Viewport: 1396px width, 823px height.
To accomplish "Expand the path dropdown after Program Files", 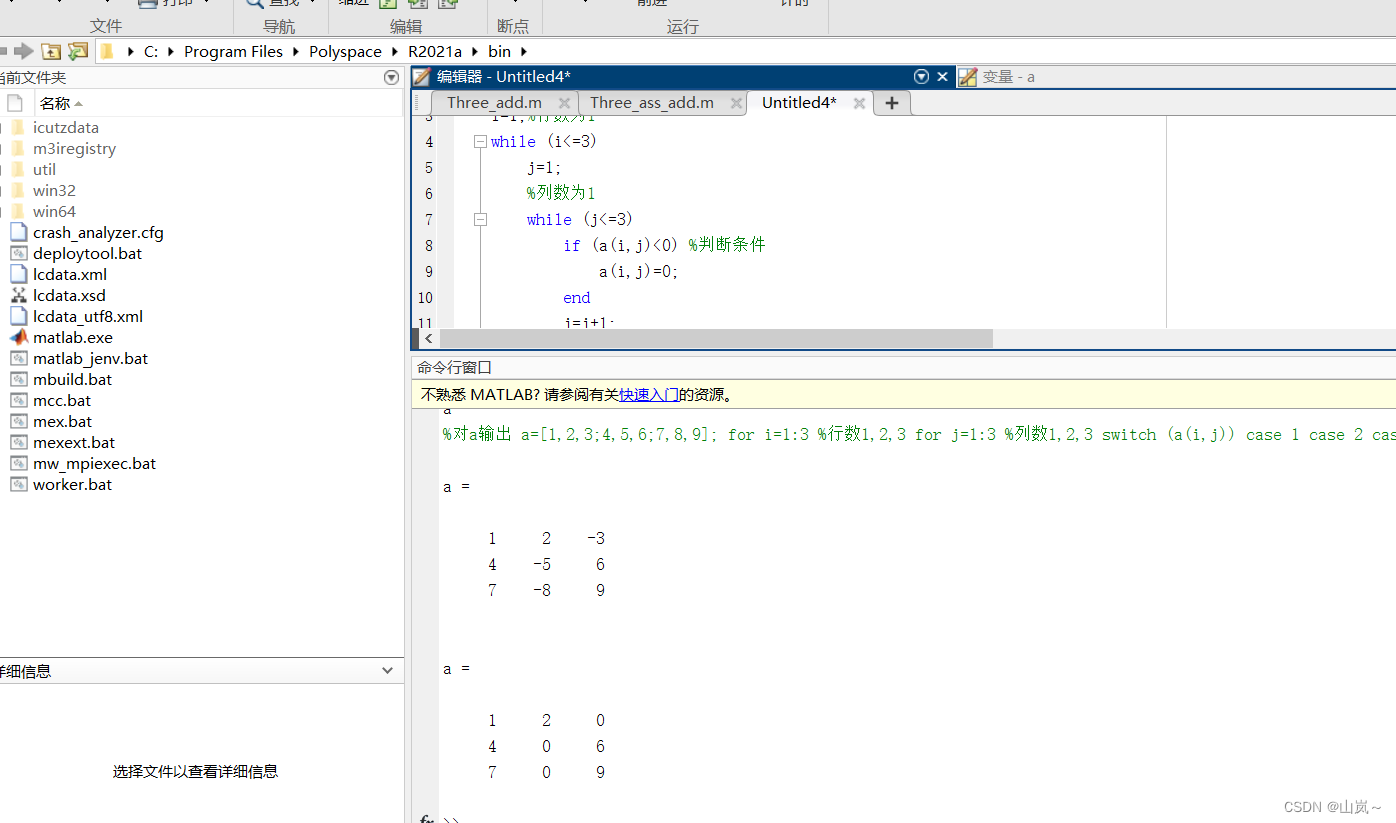I will 296,51.
